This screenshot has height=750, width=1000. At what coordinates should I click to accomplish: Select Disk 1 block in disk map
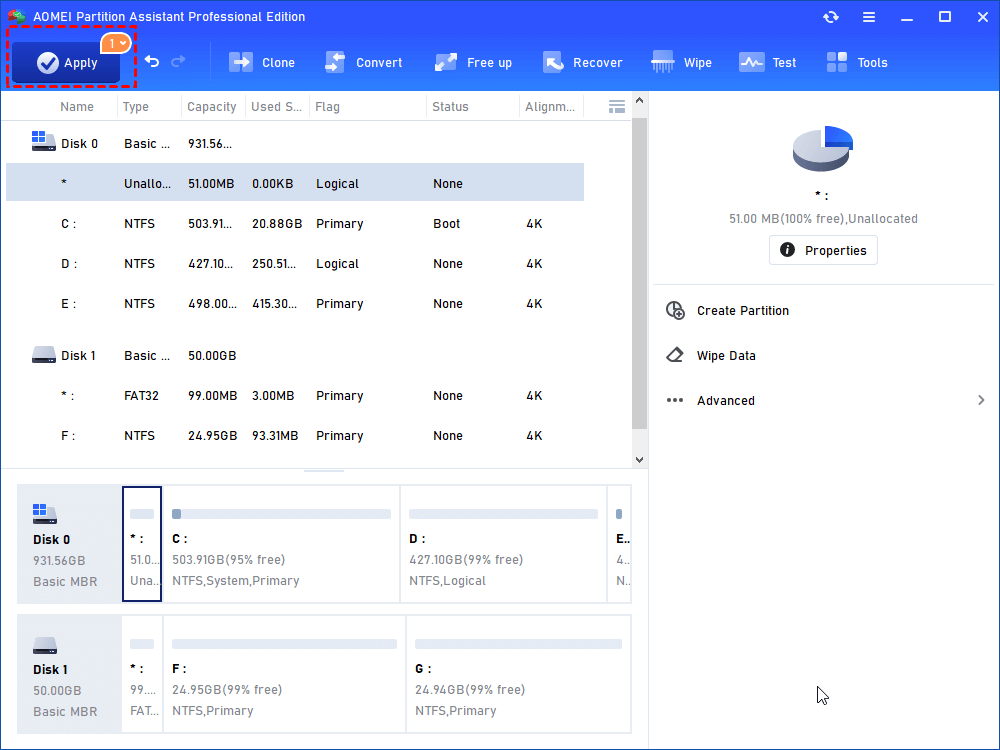tap(70, 674)
